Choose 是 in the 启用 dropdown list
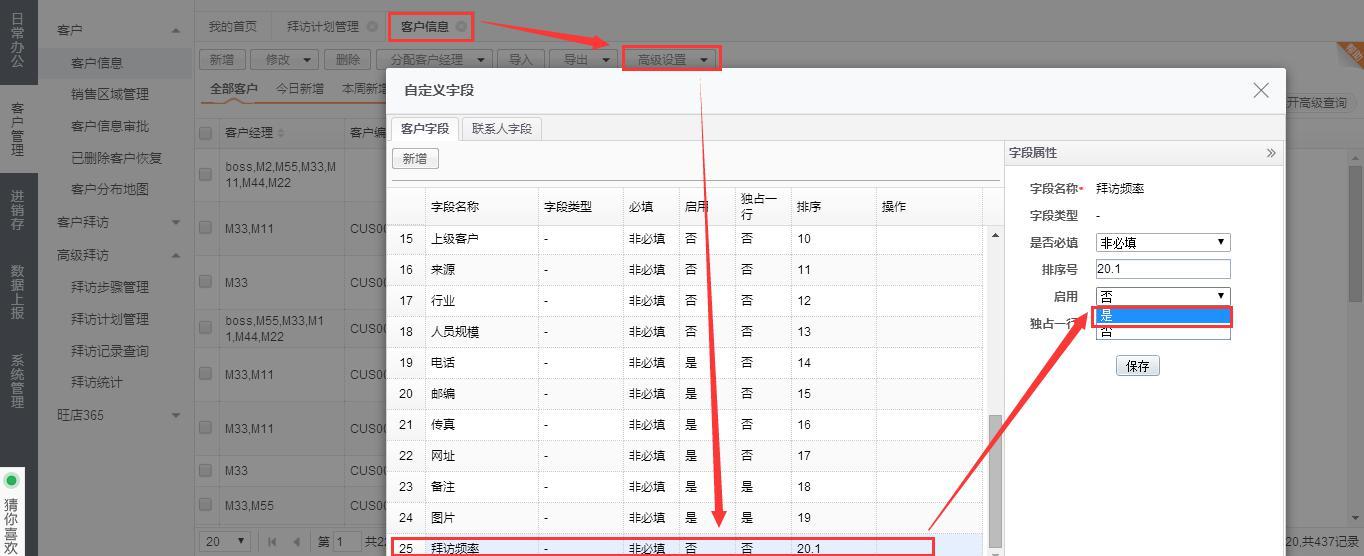This screenshot has height=556, width=1364. click(1162, 316)
